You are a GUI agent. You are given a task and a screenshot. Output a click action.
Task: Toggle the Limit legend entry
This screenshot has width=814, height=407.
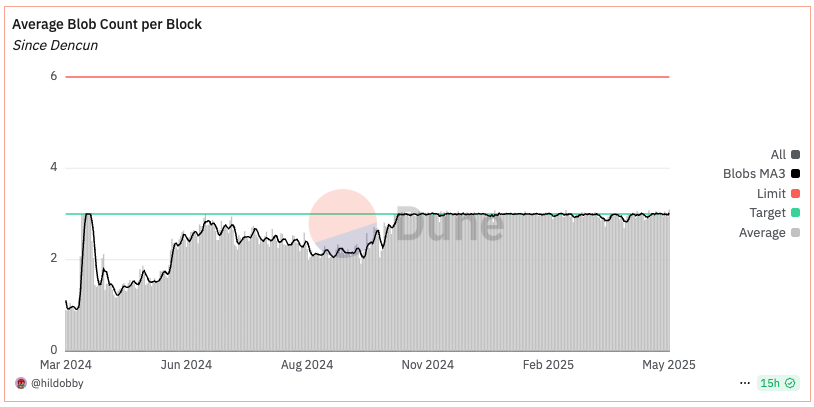pyautogui.click(x=778, y=194)
